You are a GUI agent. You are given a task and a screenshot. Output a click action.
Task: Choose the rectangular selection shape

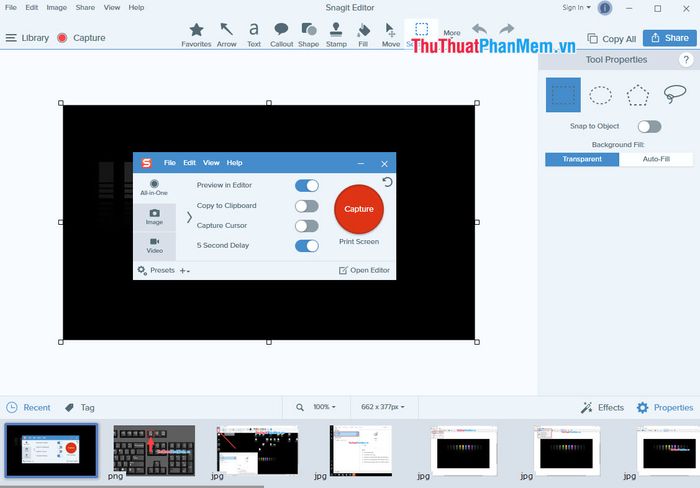point(563,95)
